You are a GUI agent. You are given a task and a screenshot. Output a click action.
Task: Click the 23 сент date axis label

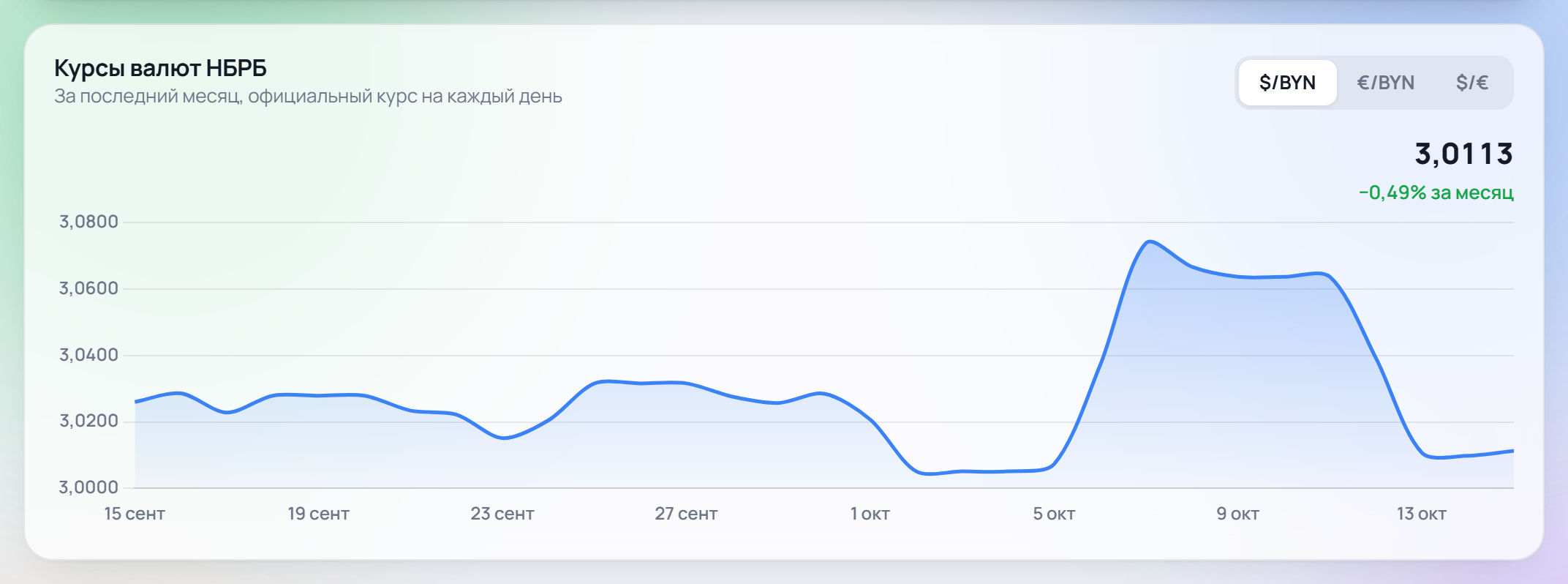click(x=502, y=514)
